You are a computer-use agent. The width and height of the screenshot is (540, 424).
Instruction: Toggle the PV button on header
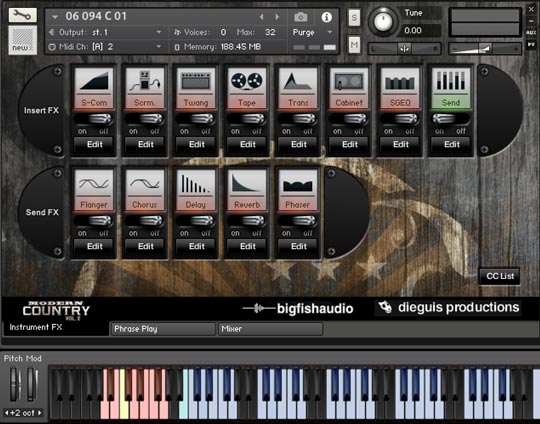(531, 44)
